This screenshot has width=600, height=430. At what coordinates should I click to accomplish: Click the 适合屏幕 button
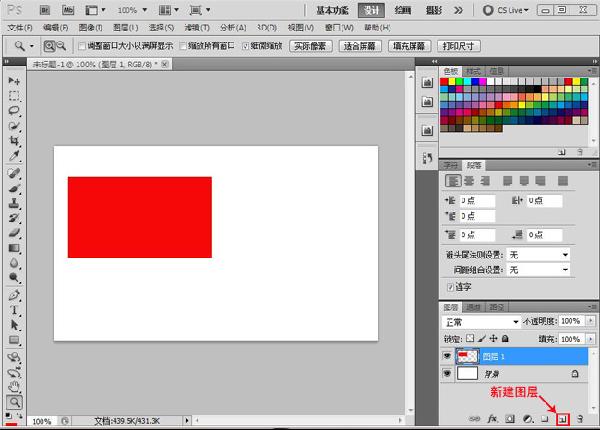[x=361, y=46]
